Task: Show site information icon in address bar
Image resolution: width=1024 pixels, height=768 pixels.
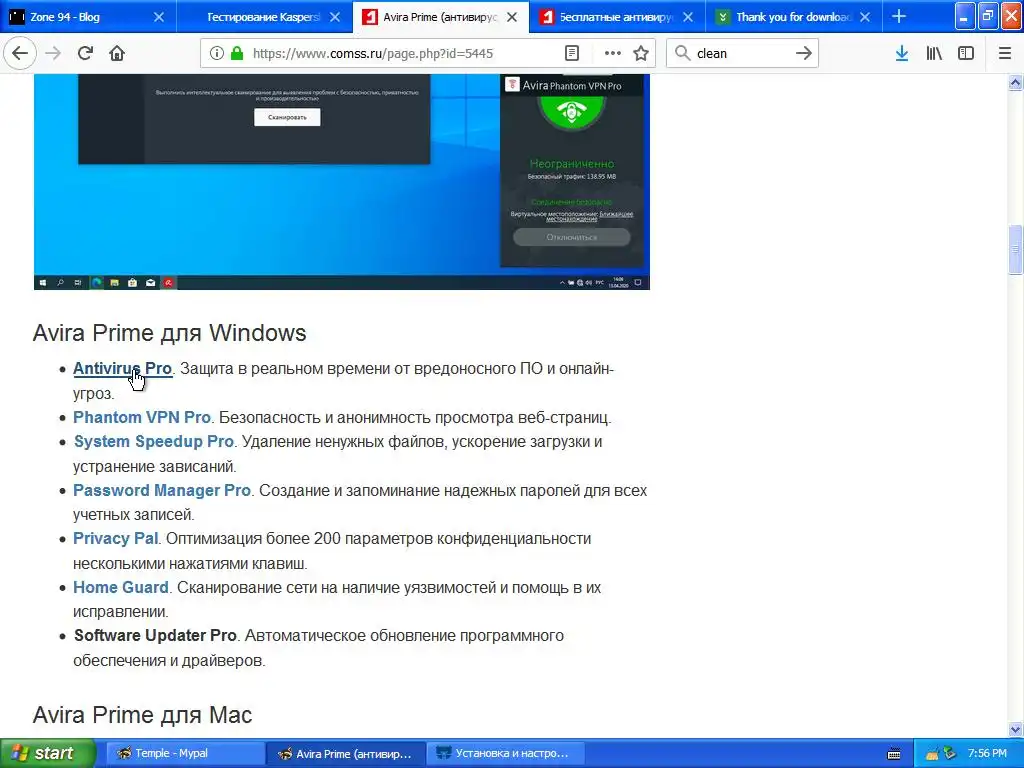Action: 217,53
